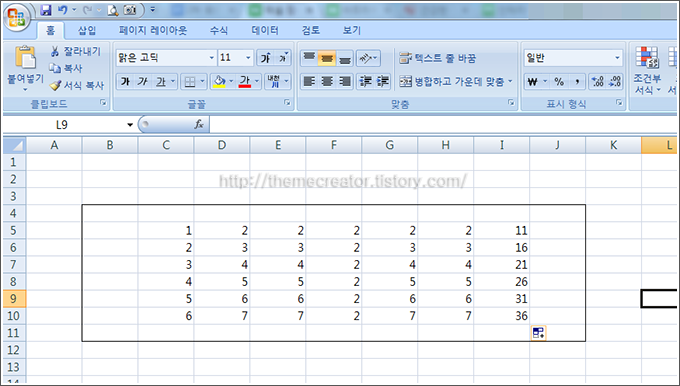680x386 pixels.
Task: Apply comma style
Action: point(577,81)
